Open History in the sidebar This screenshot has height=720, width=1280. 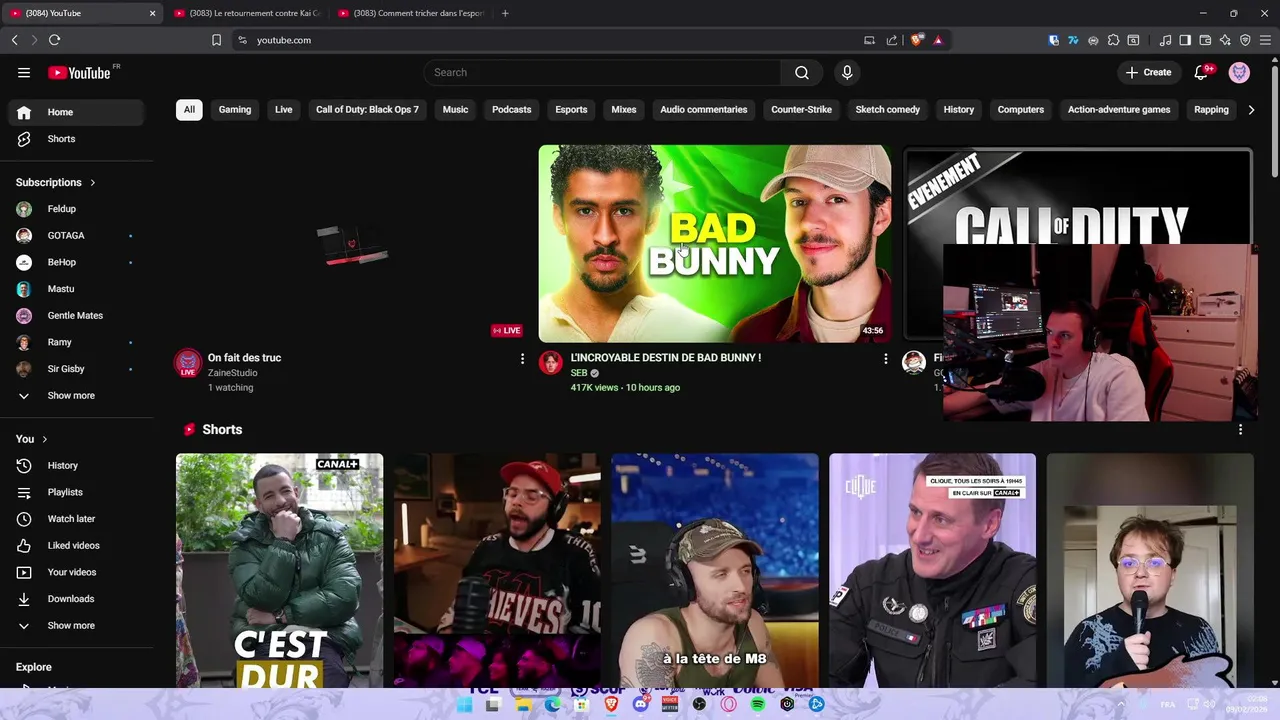click(76, 466)
